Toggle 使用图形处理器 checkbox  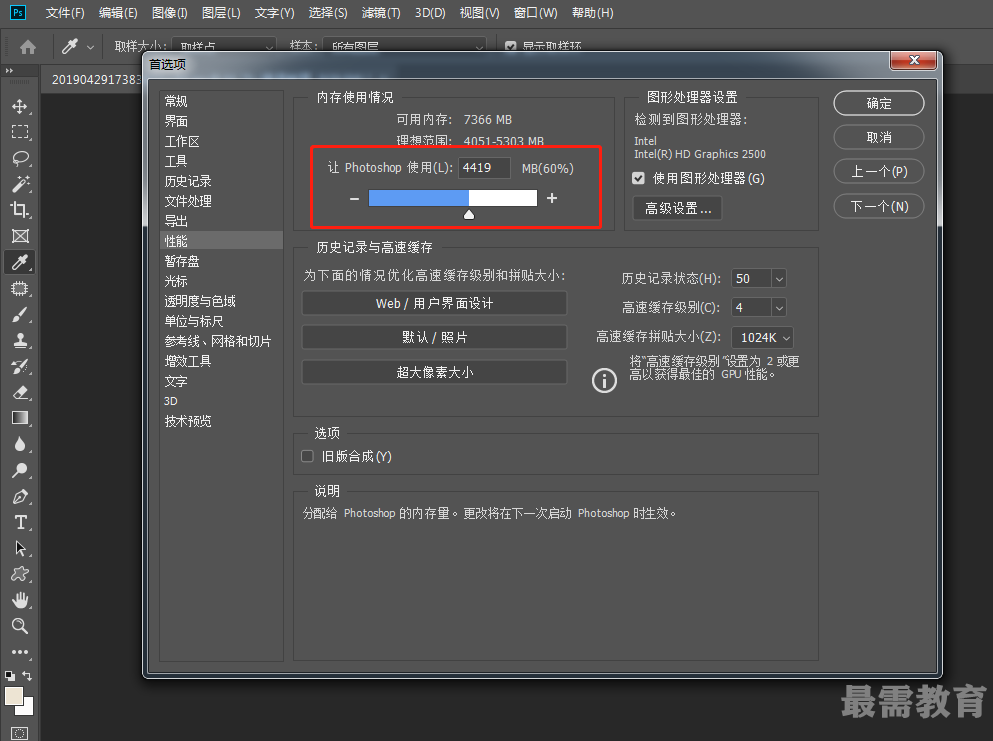tap(638, 179)
